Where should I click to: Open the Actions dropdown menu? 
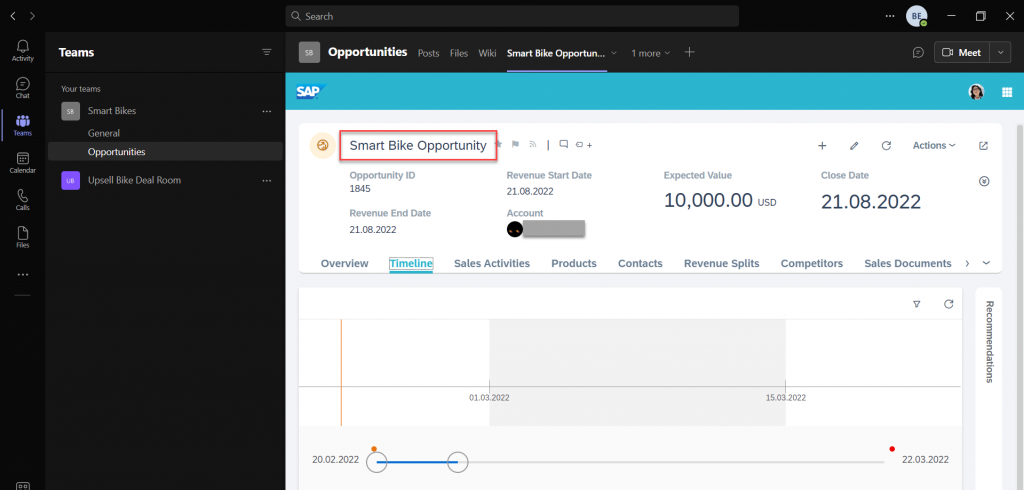pos(934,146)
